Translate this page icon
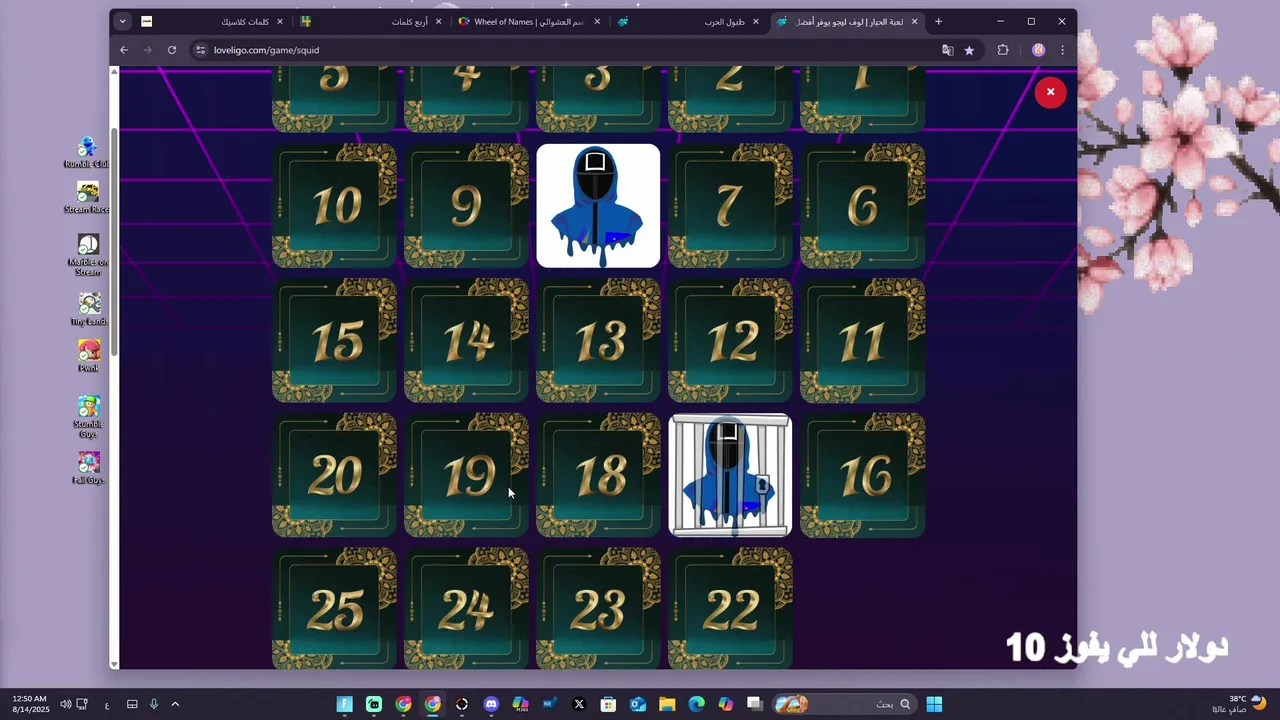The height and width of the screenshot is (720, 1280). coord(947,50)
